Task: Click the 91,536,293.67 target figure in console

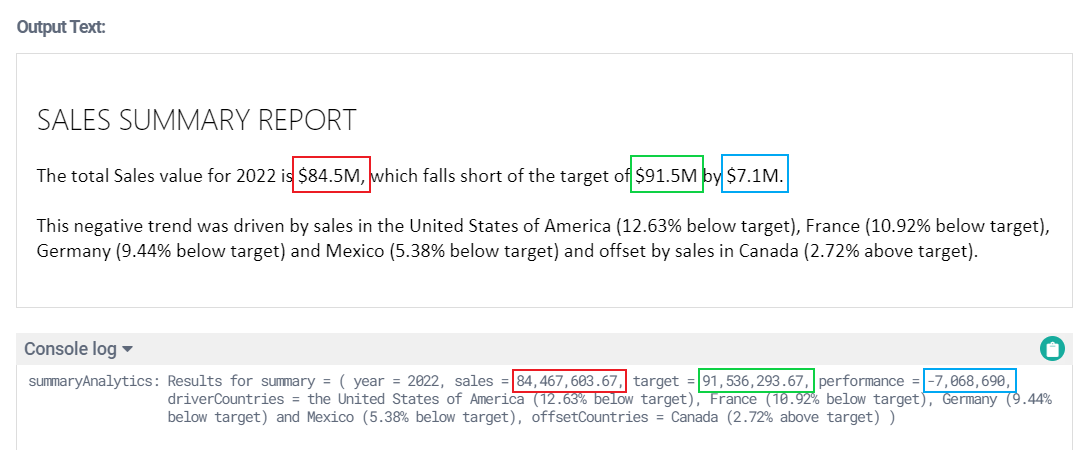Action: 756,381
